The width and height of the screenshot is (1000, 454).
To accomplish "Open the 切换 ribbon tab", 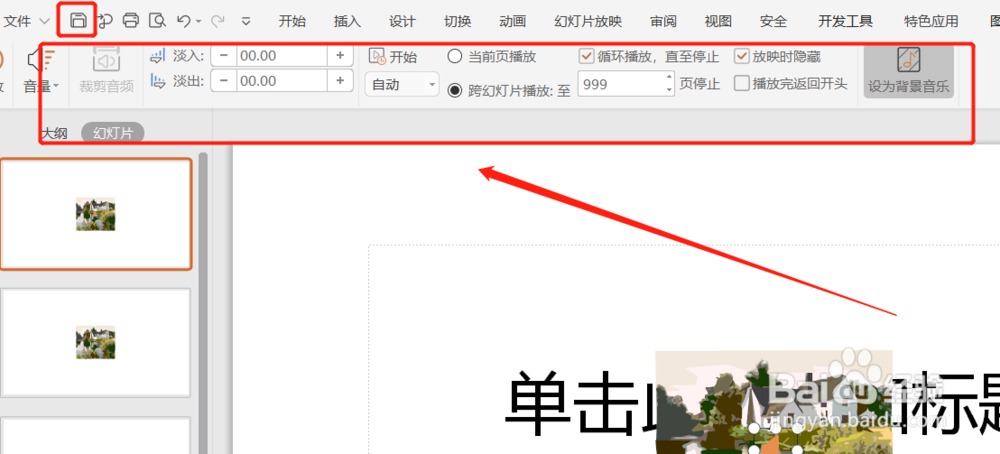I will [x=458, y=21].
